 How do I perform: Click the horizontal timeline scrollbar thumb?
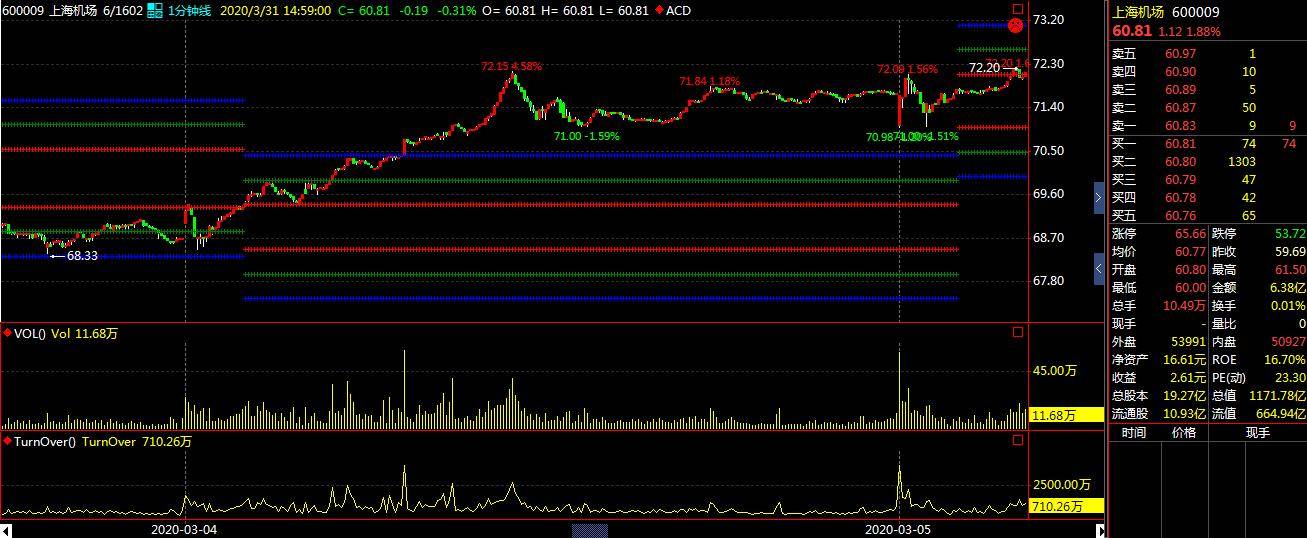click(x=590, y=530)
